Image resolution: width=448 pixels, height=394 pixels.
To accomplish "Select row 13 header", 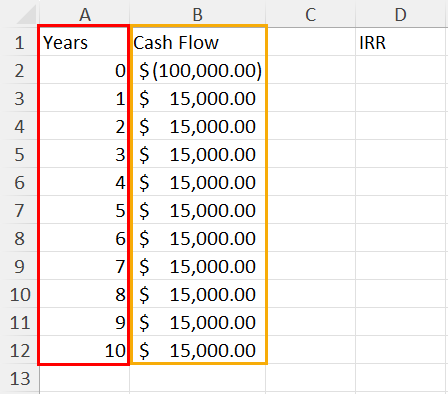I will (x=20, y=379).
